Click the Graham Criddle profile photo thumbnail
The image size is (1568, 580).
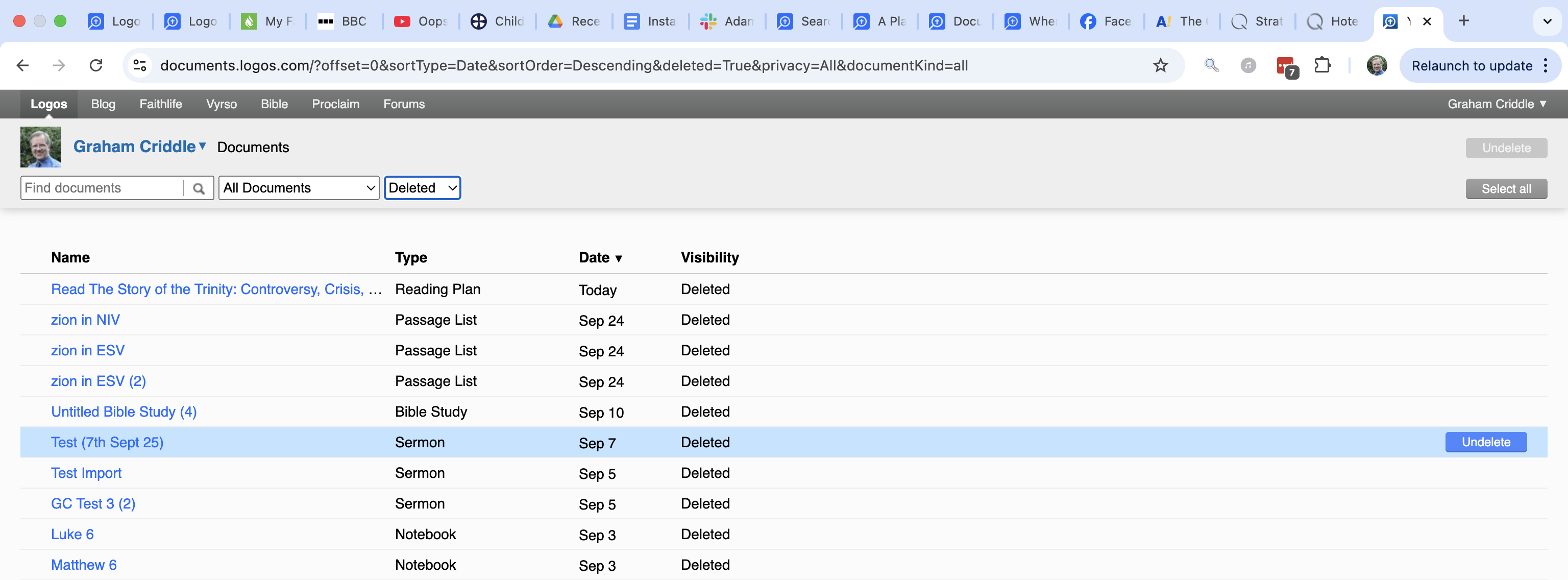point(41,147)
